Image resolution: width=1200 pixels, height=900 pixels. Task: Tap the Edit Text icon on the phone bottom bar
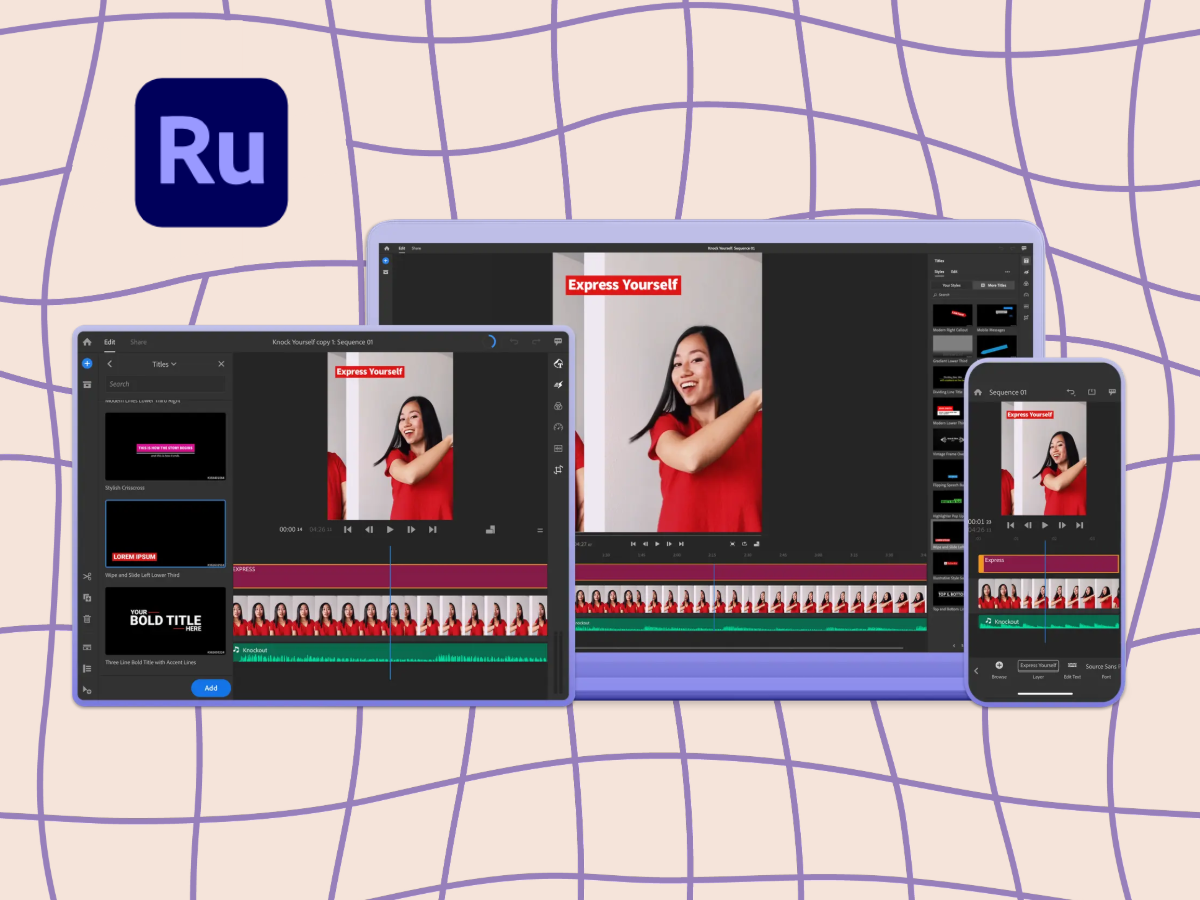point(1072,666)
